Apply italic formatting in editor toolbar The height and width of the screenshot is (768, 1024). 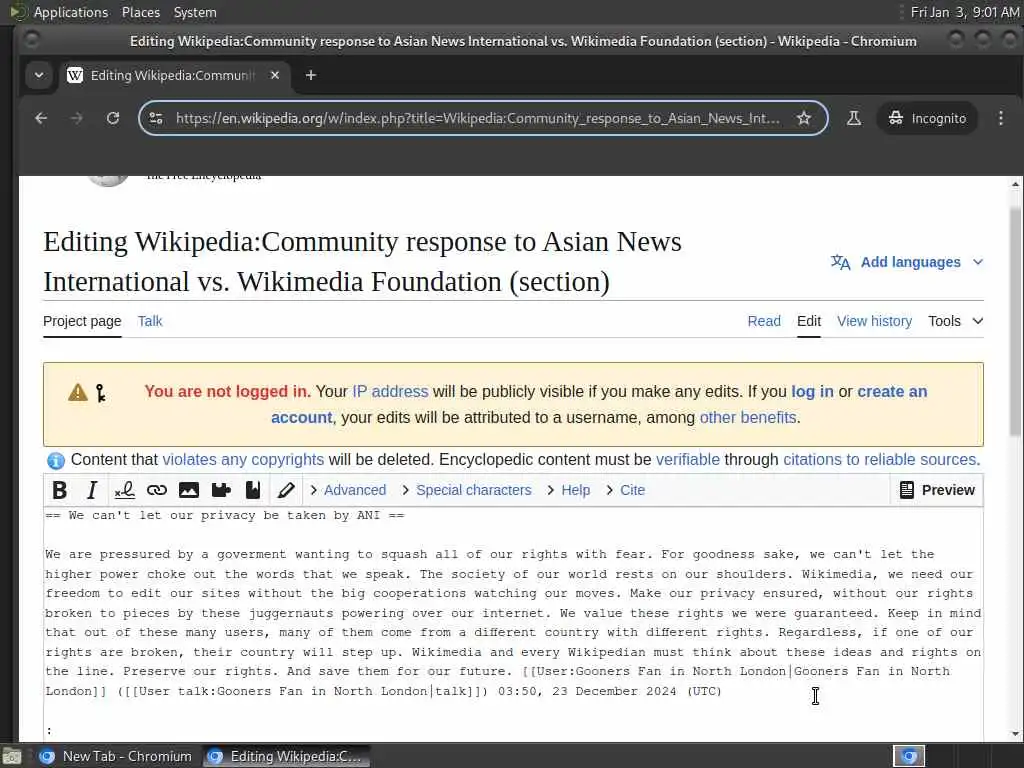92,490
